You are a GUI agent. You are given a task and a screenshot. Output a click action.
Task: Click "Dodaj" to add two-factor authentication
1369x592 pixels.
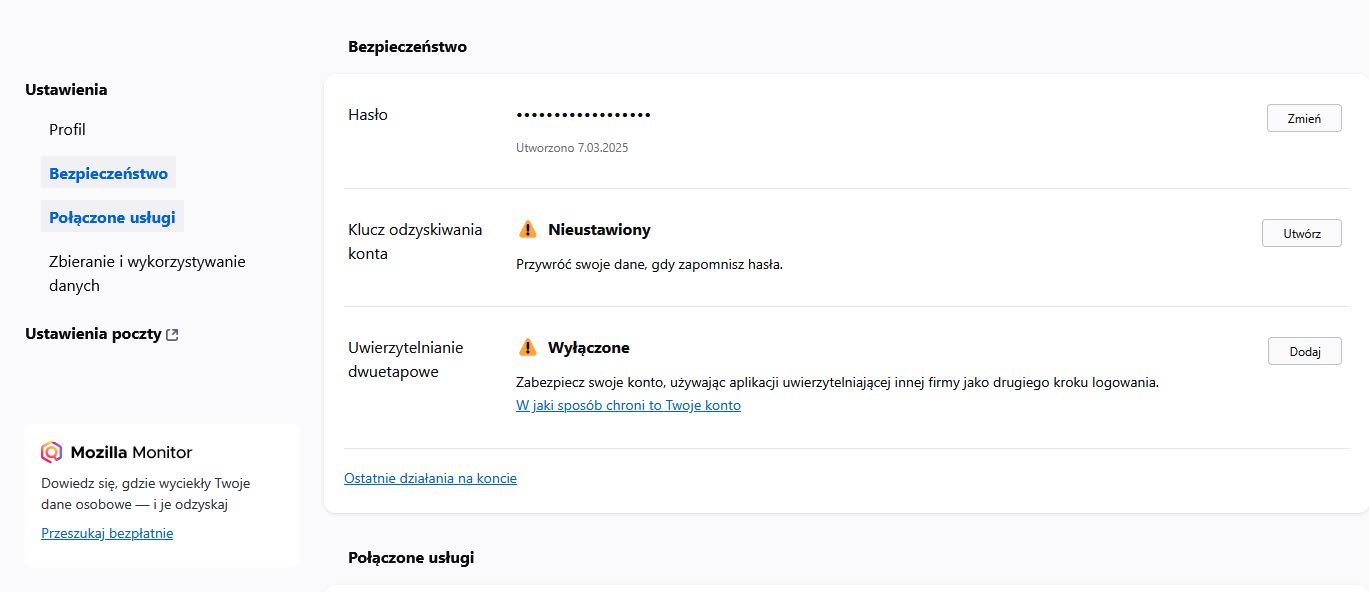(1304, 350)
